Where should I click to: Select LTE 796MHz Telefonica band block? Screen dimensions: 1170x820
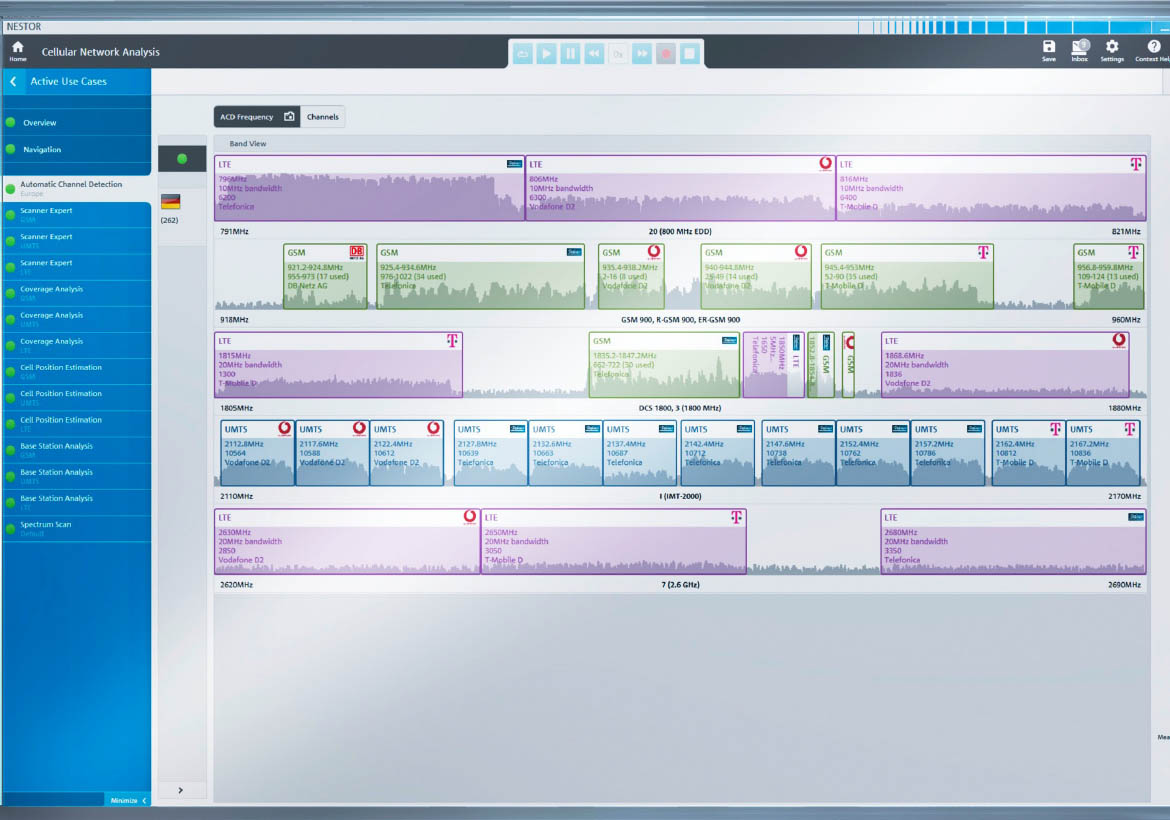click(x=369, y=188)
